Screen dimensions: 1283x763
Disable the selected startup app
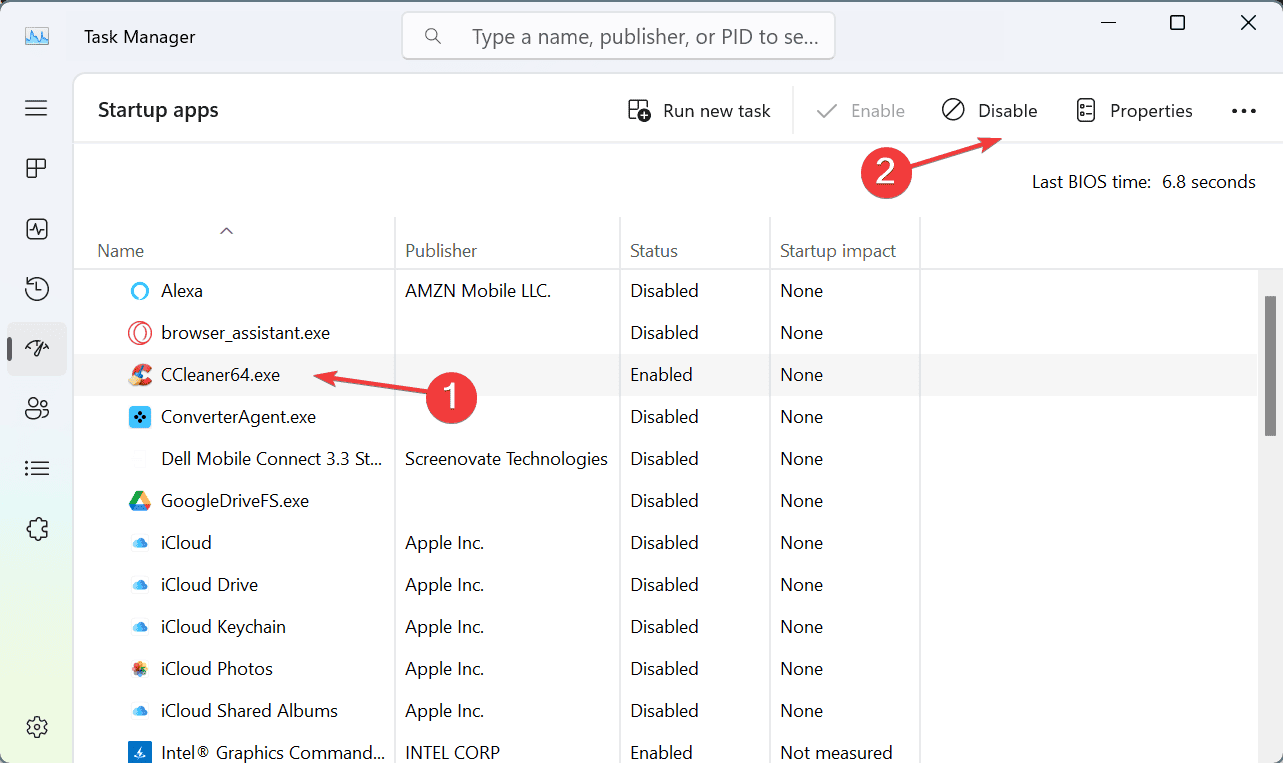tap(990, 111)
